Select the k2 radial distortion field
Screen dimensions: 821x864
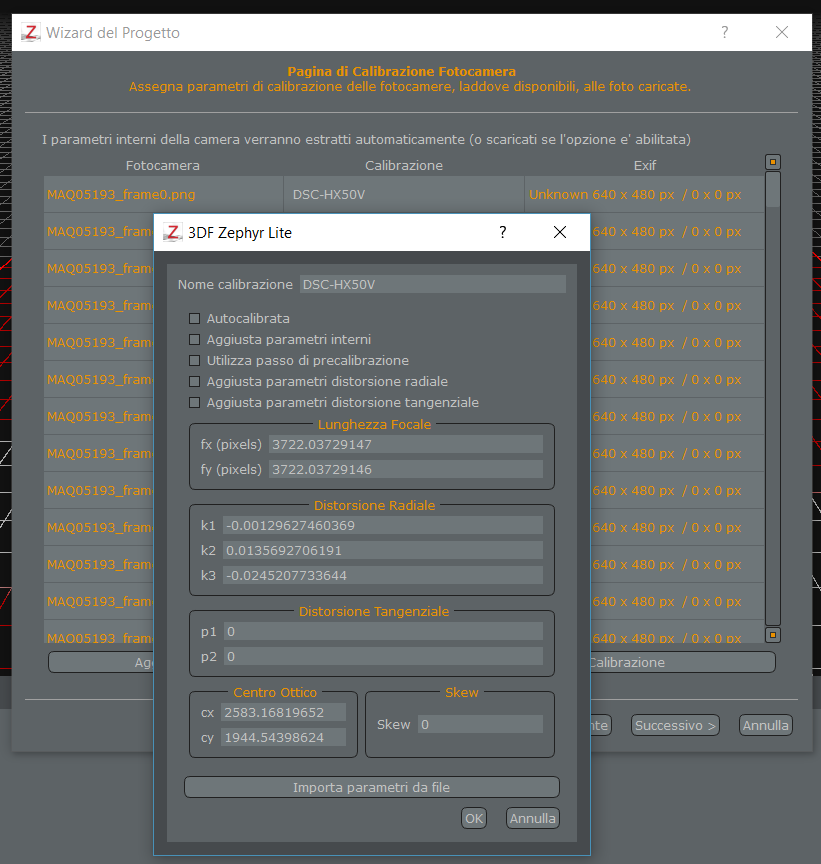pyautogui.click(x=383, y=550)
